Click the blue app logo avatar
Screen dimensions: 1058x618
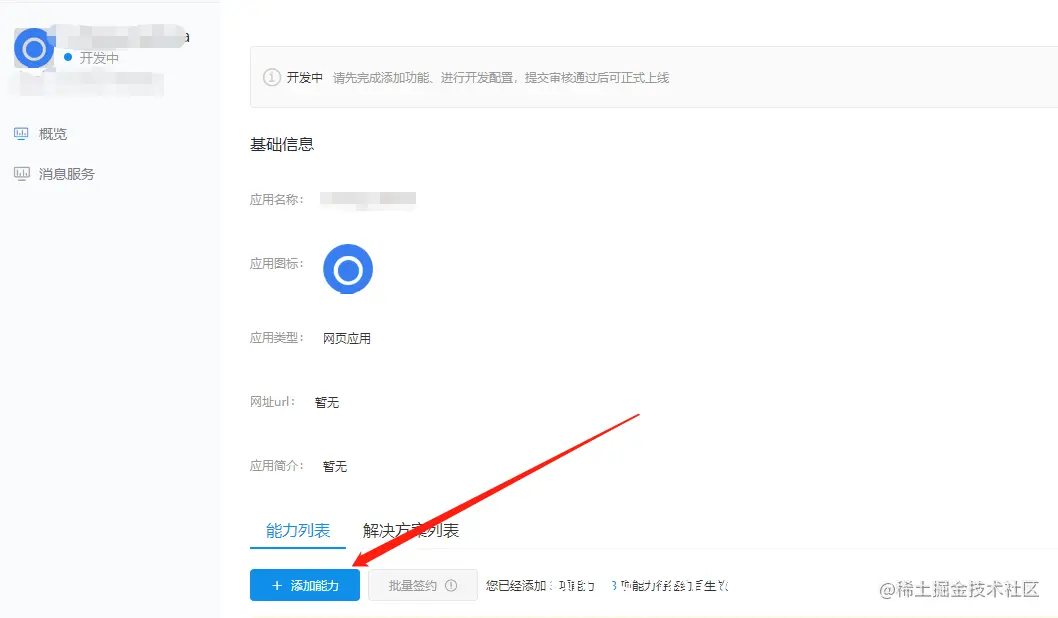coord(33,47)
